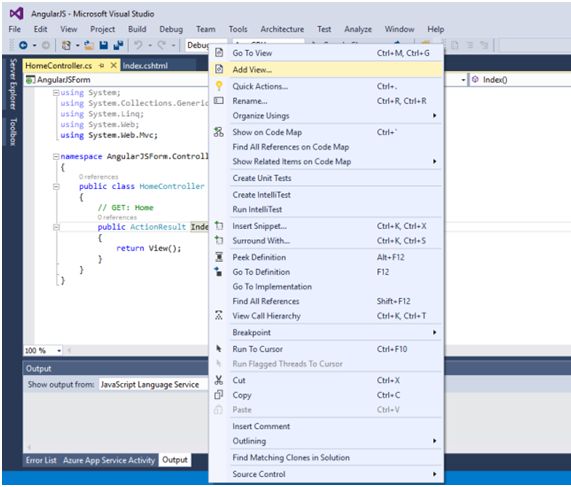The height and width of the screenshot is (487, 571).
Task: Click the AngularJSForm project icon
Action: click(31, 79)
